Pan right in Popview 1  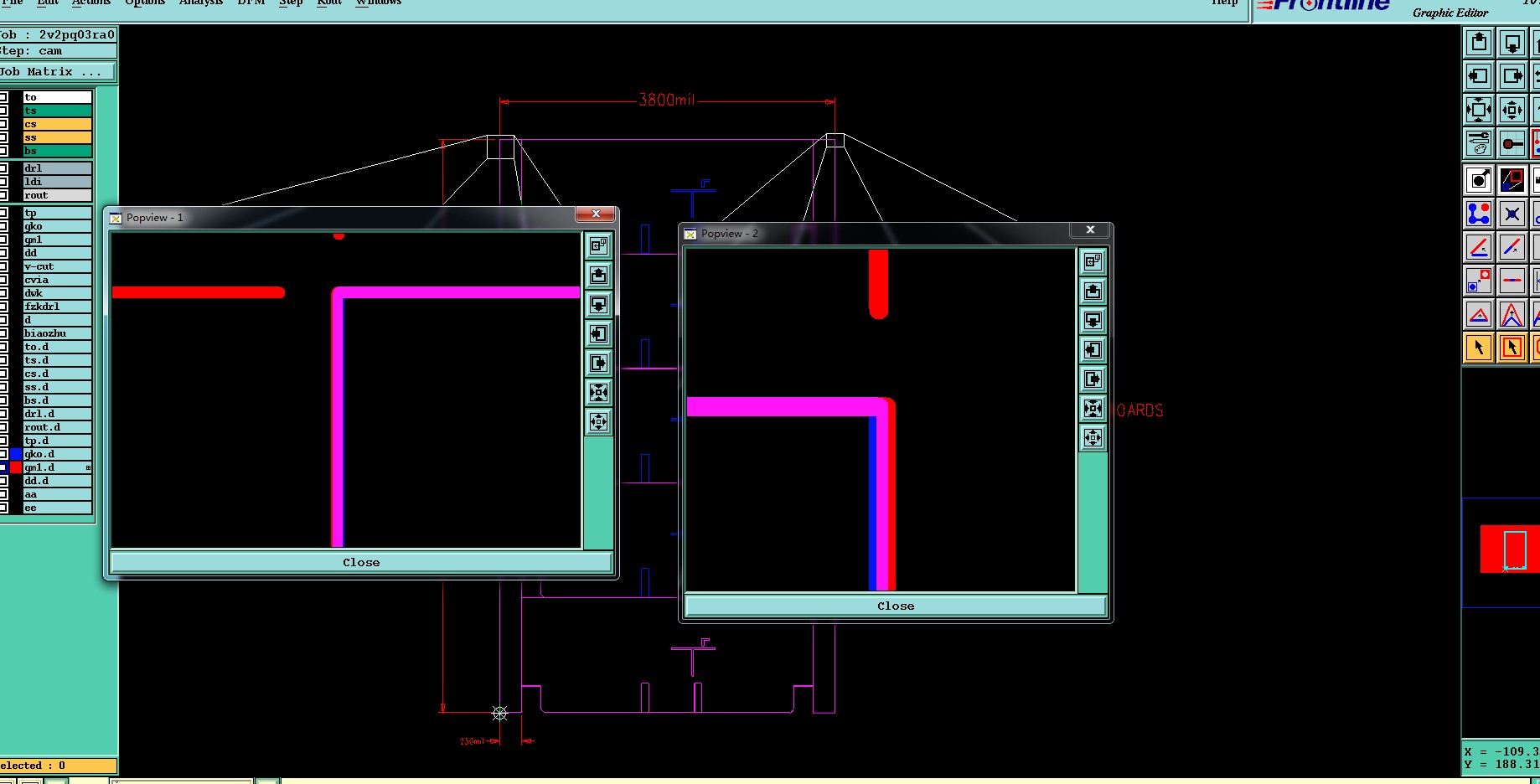(598, 363)
